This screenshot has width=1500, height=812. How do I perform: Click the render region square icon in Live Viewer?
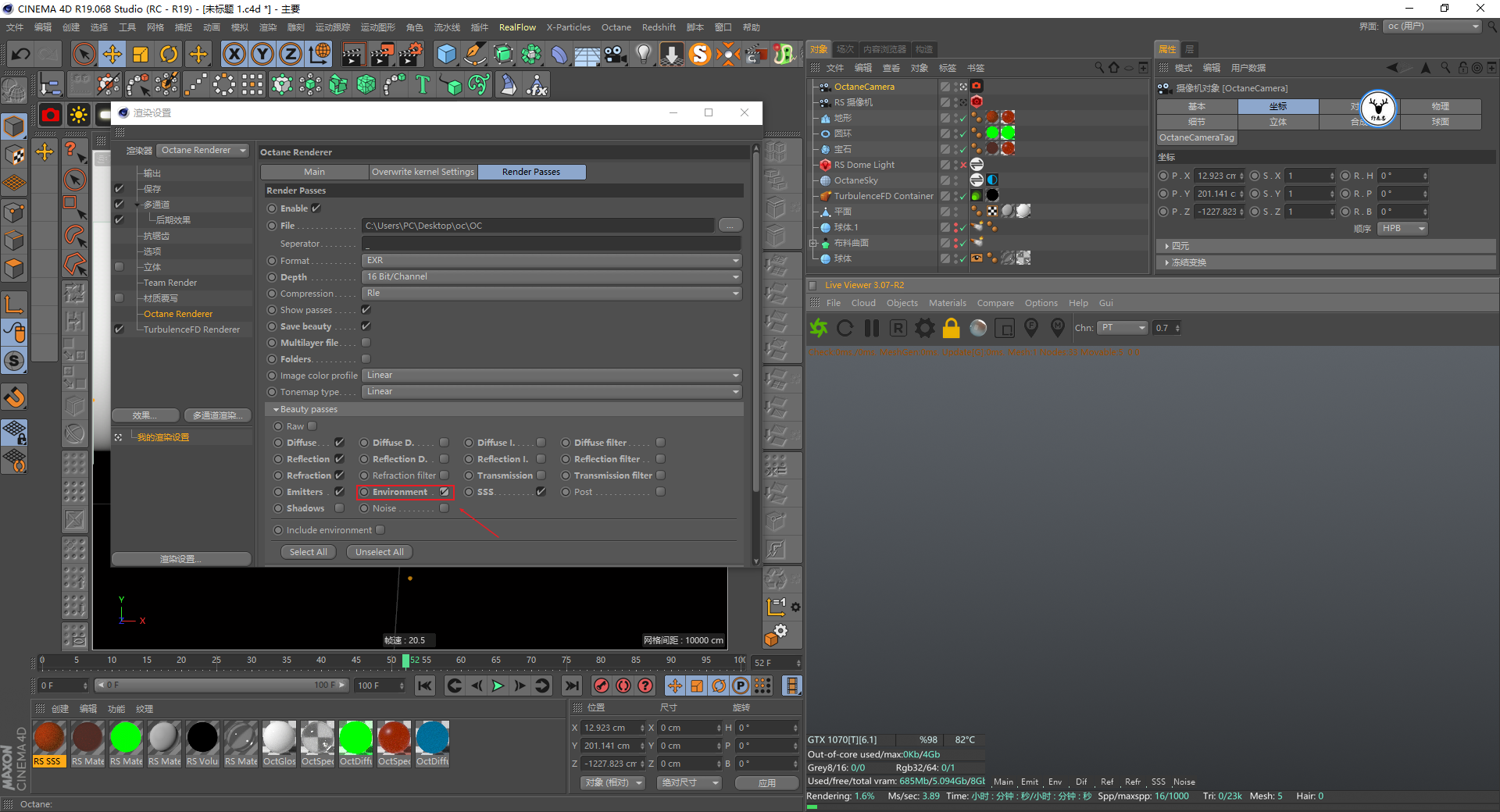[x=1005, y=328]
